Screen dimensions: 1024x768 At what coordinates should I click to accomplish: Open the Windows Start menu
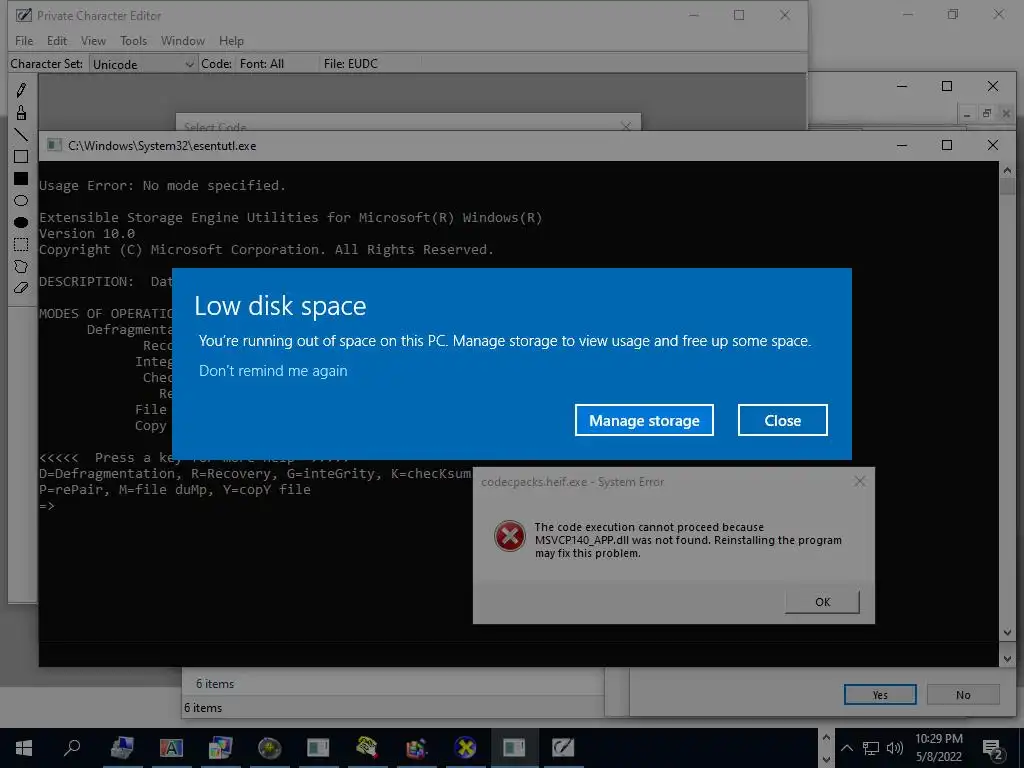click(24, 748)
